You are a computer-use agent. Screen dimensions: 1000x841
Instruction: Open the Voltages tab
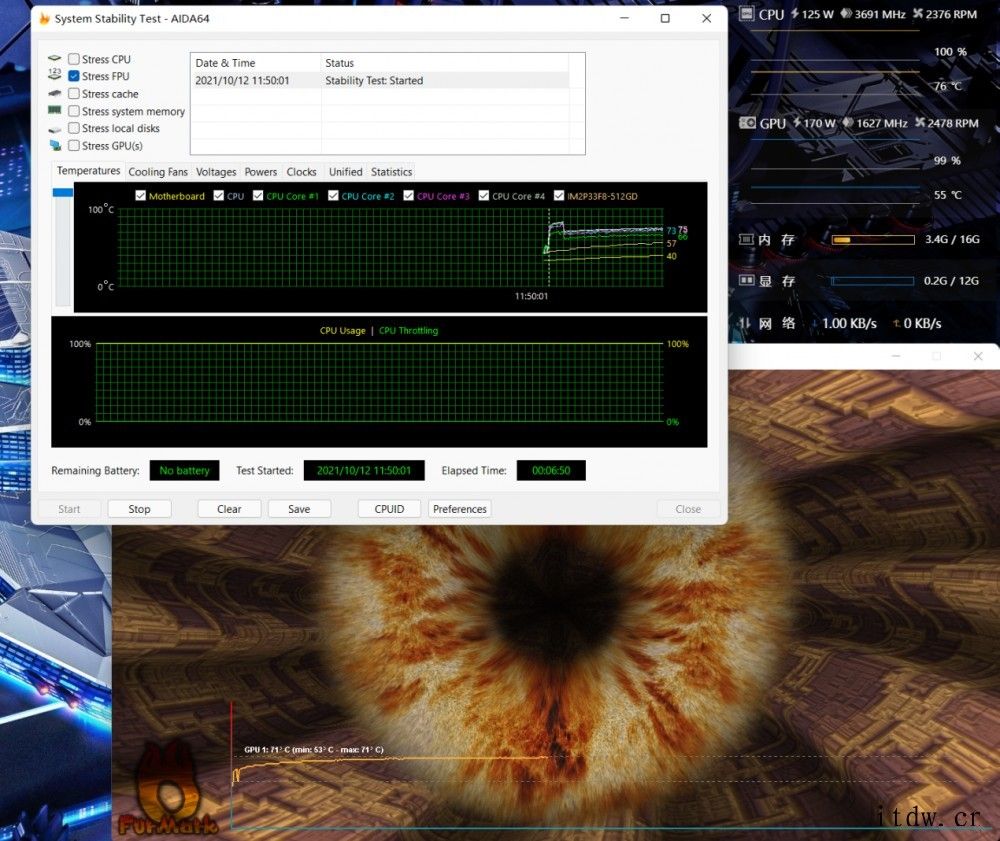[x=216, y=172]
